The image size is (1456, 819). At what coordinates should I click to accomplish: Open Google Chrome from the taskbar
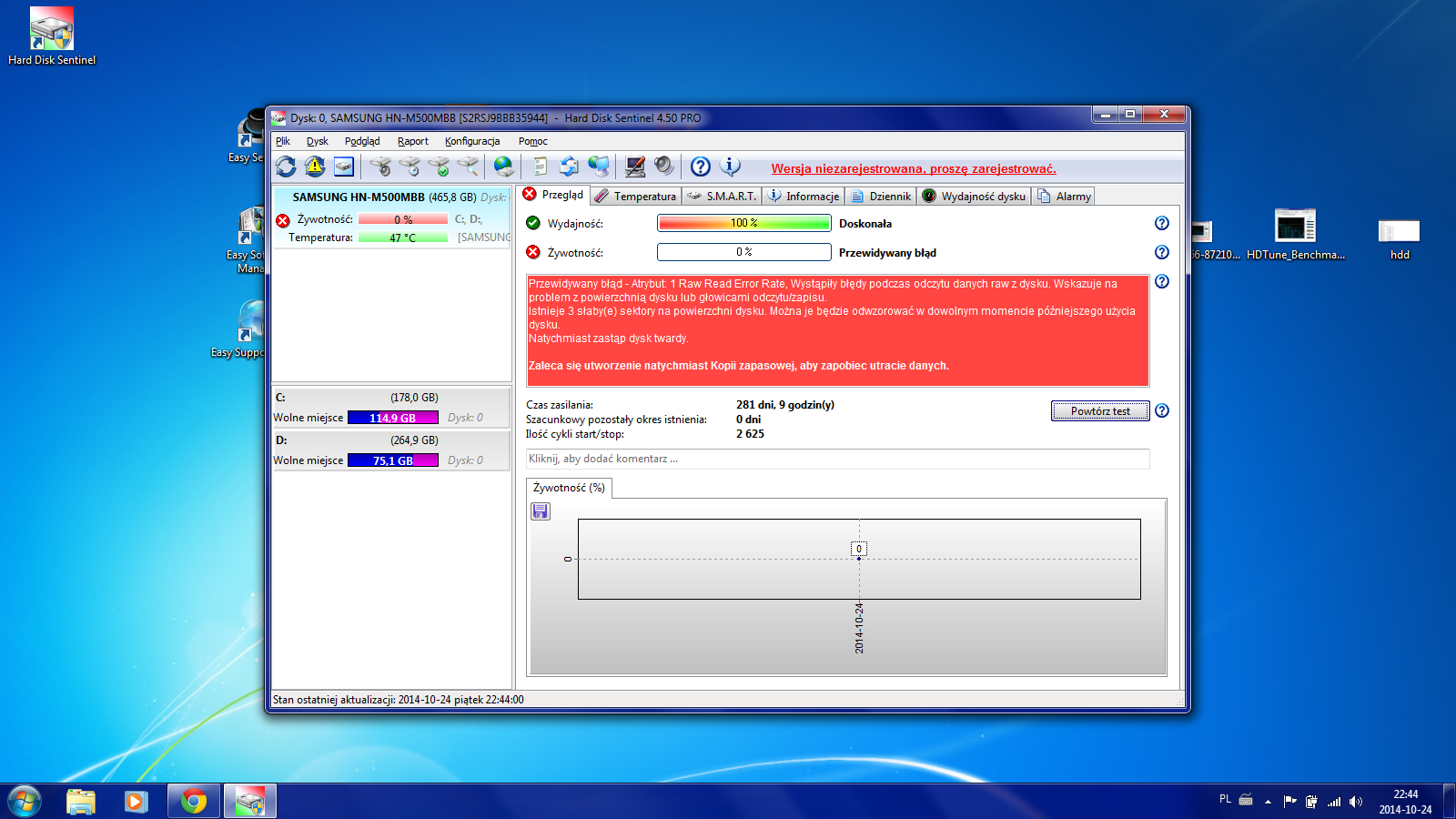pos(193,802)
